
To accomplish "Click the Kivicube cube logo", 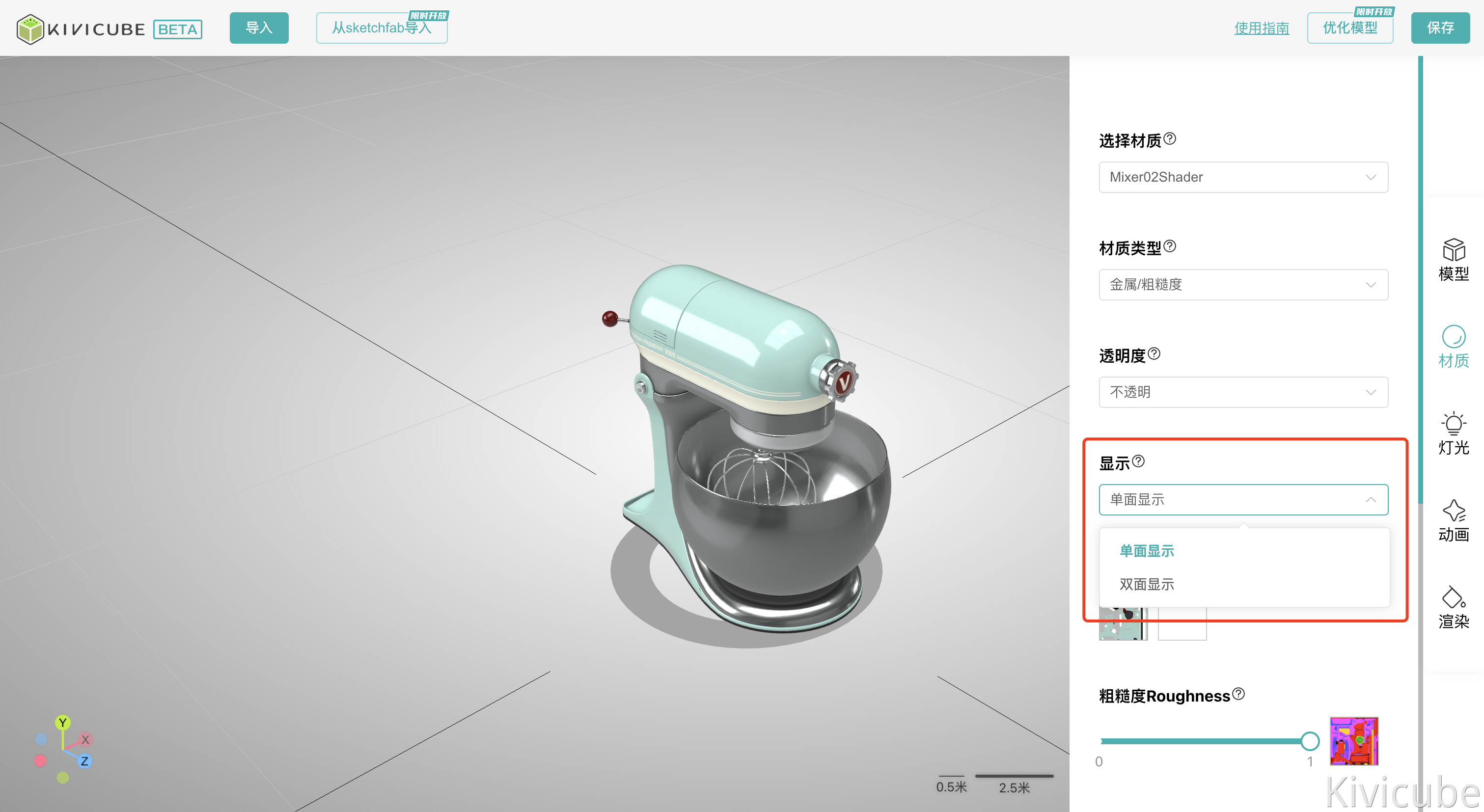I will pos(30,29).
